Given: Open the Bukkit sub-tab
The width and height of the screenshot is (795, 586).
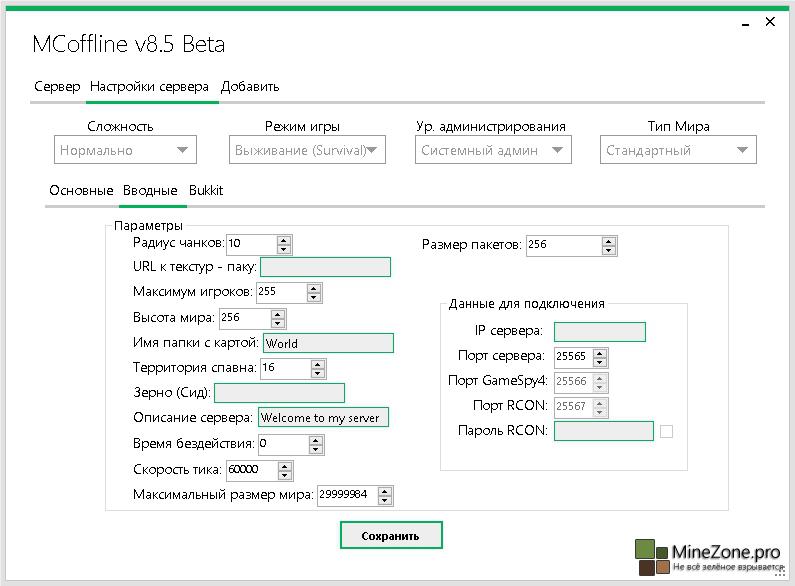Looking at the screenshot, I should click(x=206, y=190).
